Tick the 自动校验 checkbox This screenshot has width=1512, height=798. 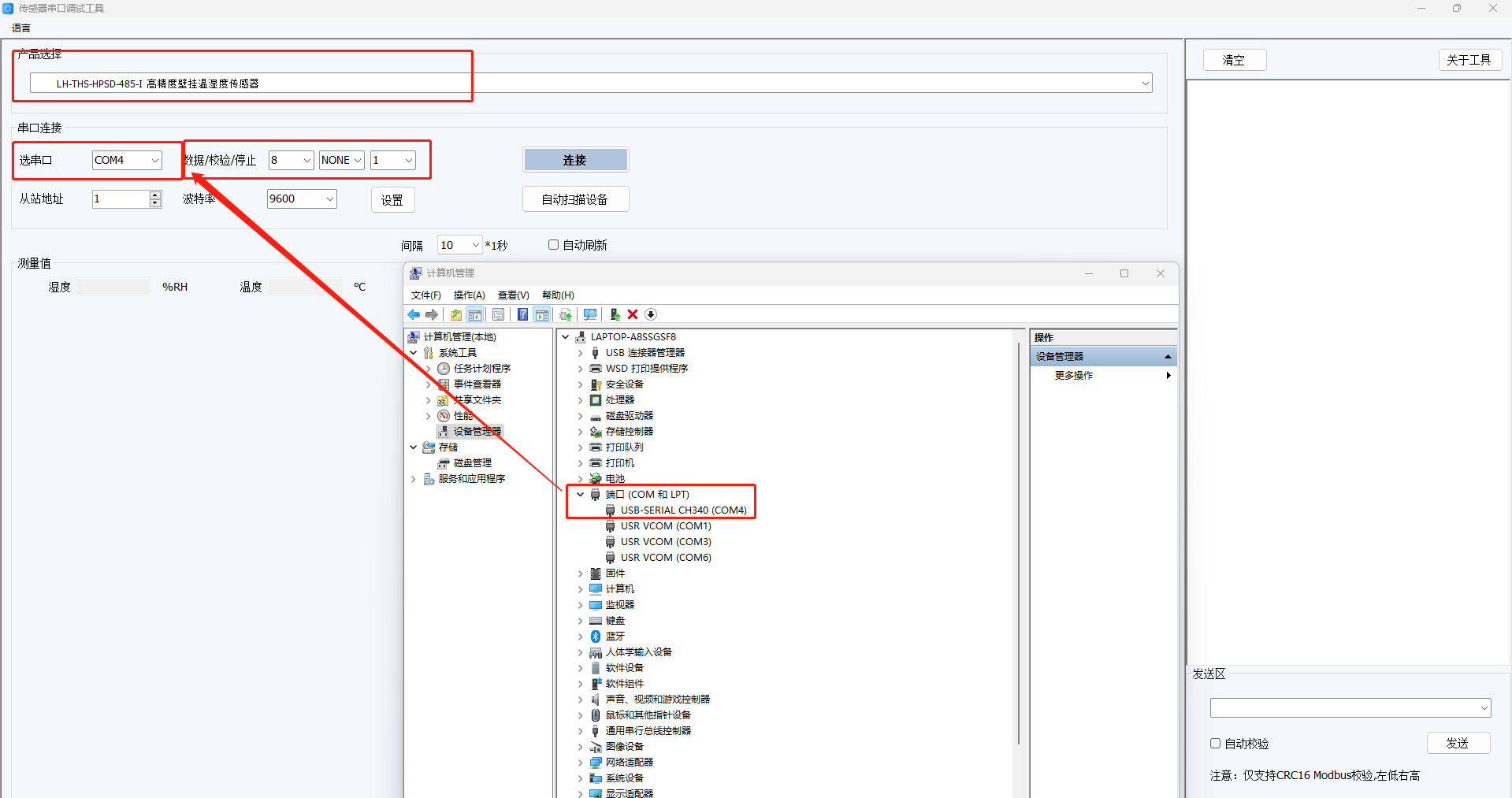click(1215, 743)
